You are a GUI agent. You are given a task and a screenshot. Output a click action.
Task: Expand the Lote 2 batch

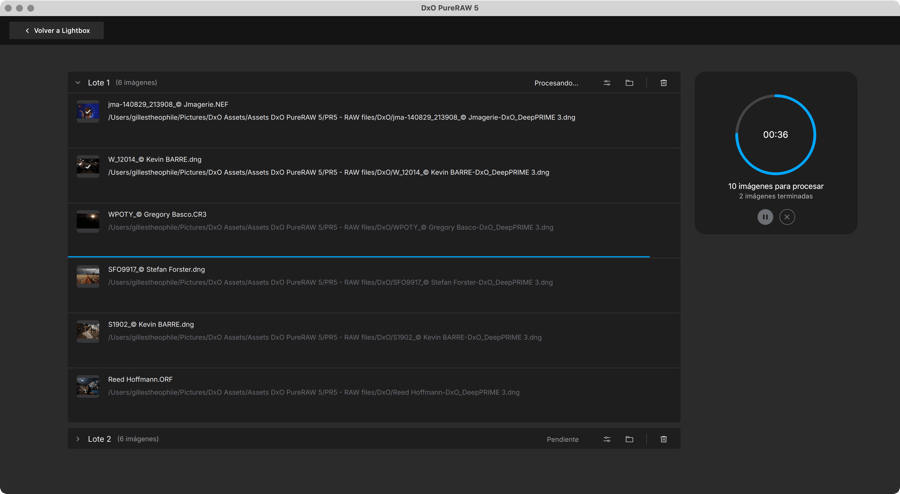coord(78,439)
